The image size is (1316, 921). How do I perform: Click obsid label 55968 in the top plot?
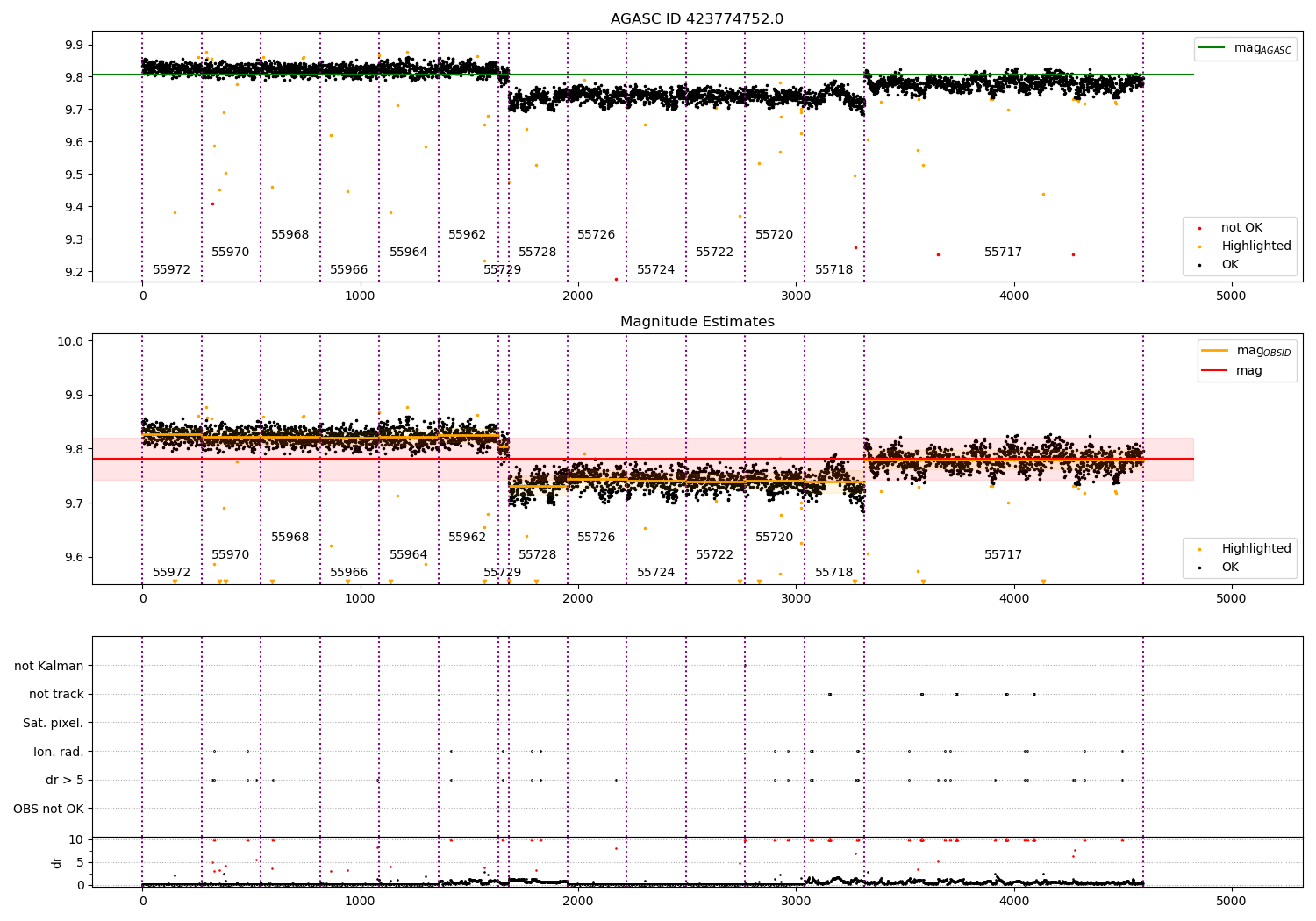290,235
